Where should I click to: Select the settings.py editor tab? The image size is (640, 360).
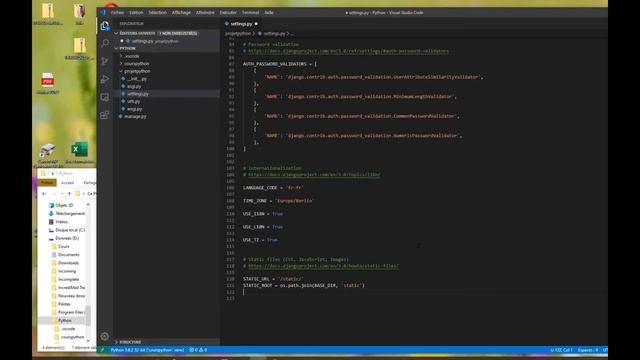pos(241,24)
